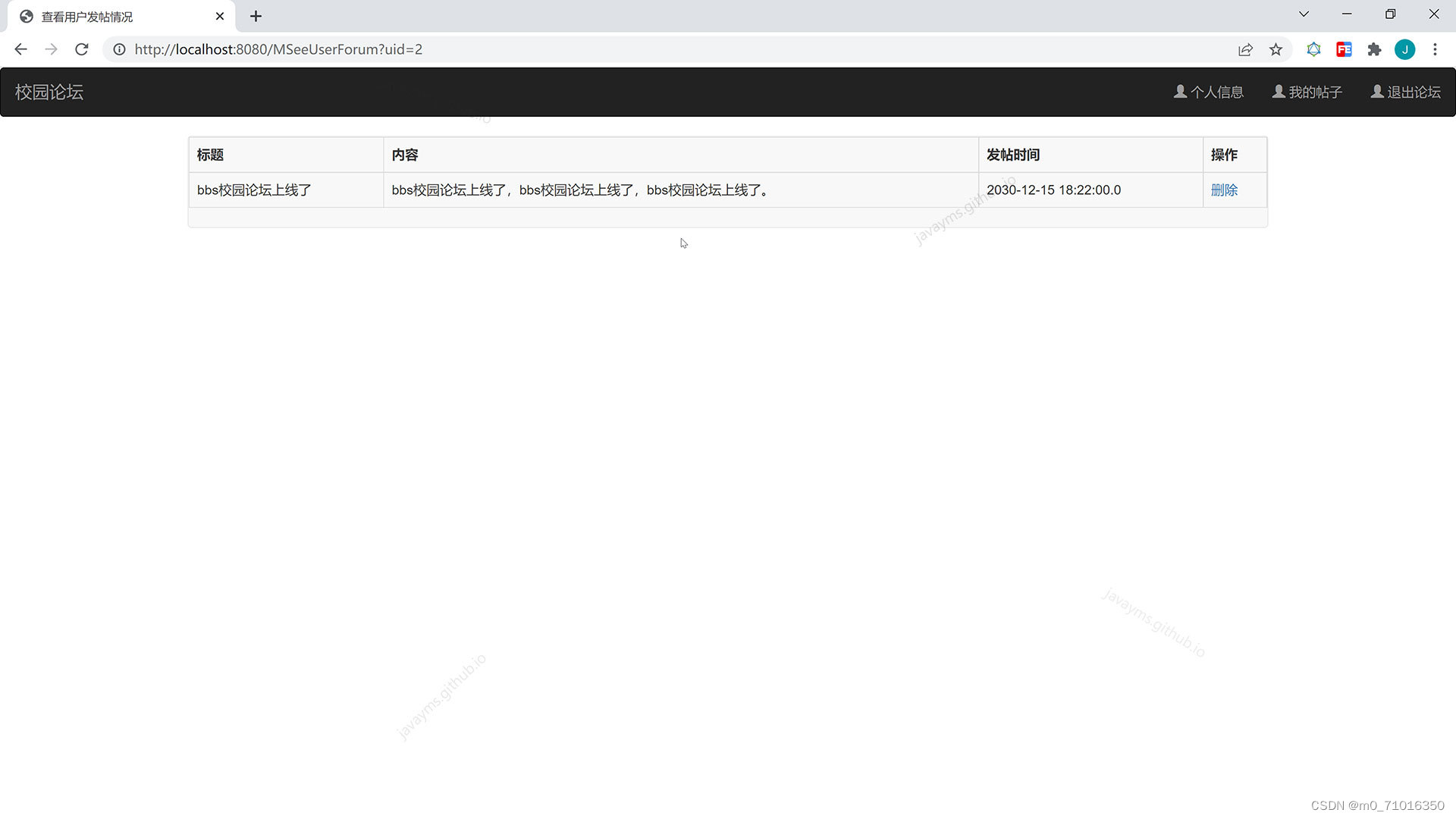Click 退出论坛 to log out
Viewport: 1456px width, 819px height.
(x=1406, y=92)
